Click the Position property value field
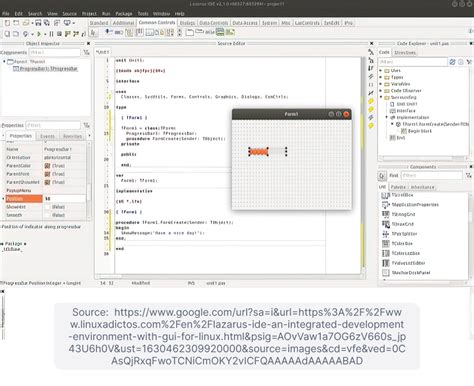The width and height of the screenshot is (474, 386). 64,199
